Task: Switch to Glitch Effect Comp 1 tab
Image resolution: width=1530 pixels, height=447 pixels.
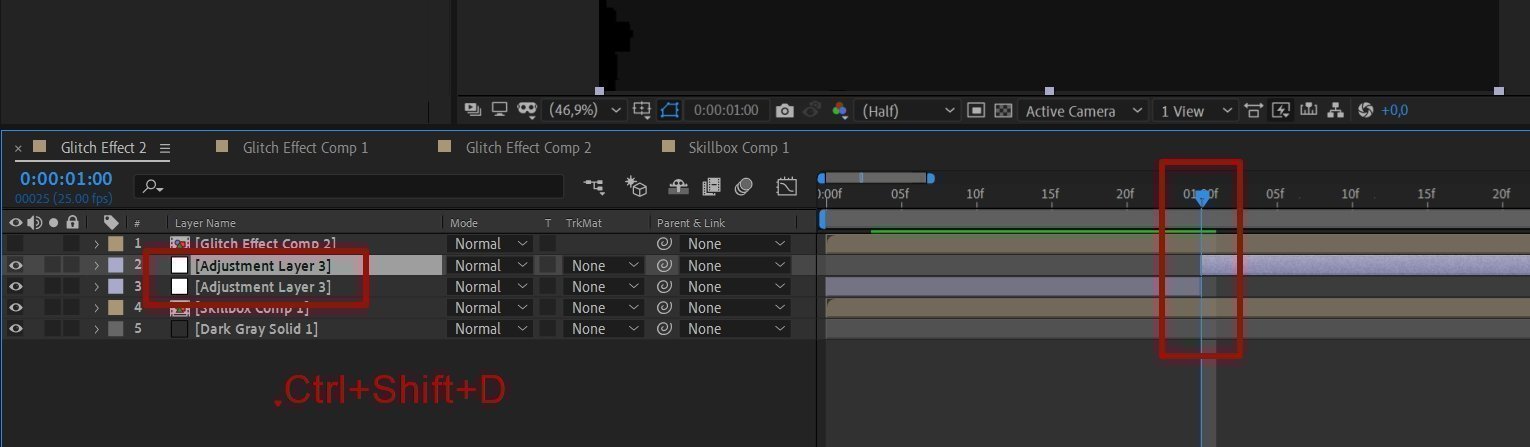Action: (305, 147)
